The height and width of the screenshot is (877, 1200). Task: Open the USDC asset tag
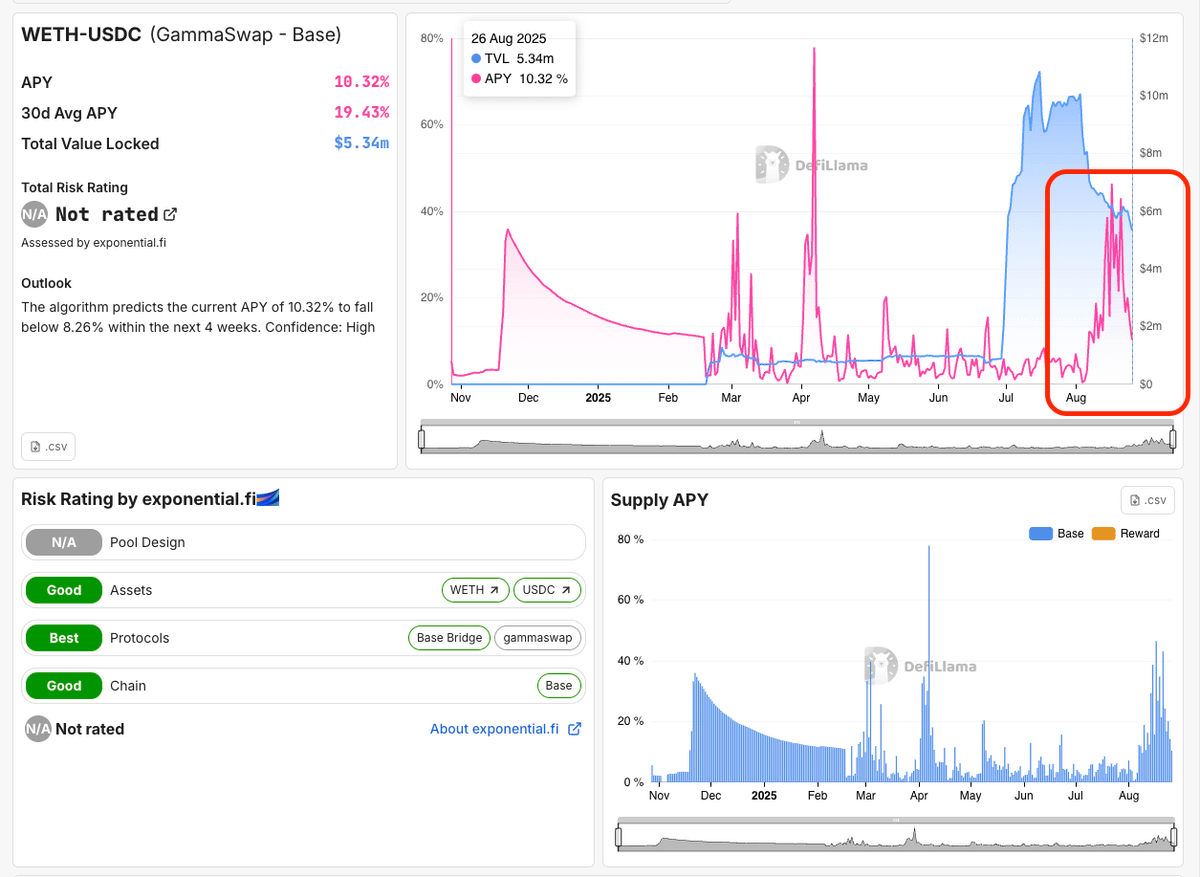(x=547, y=590)
